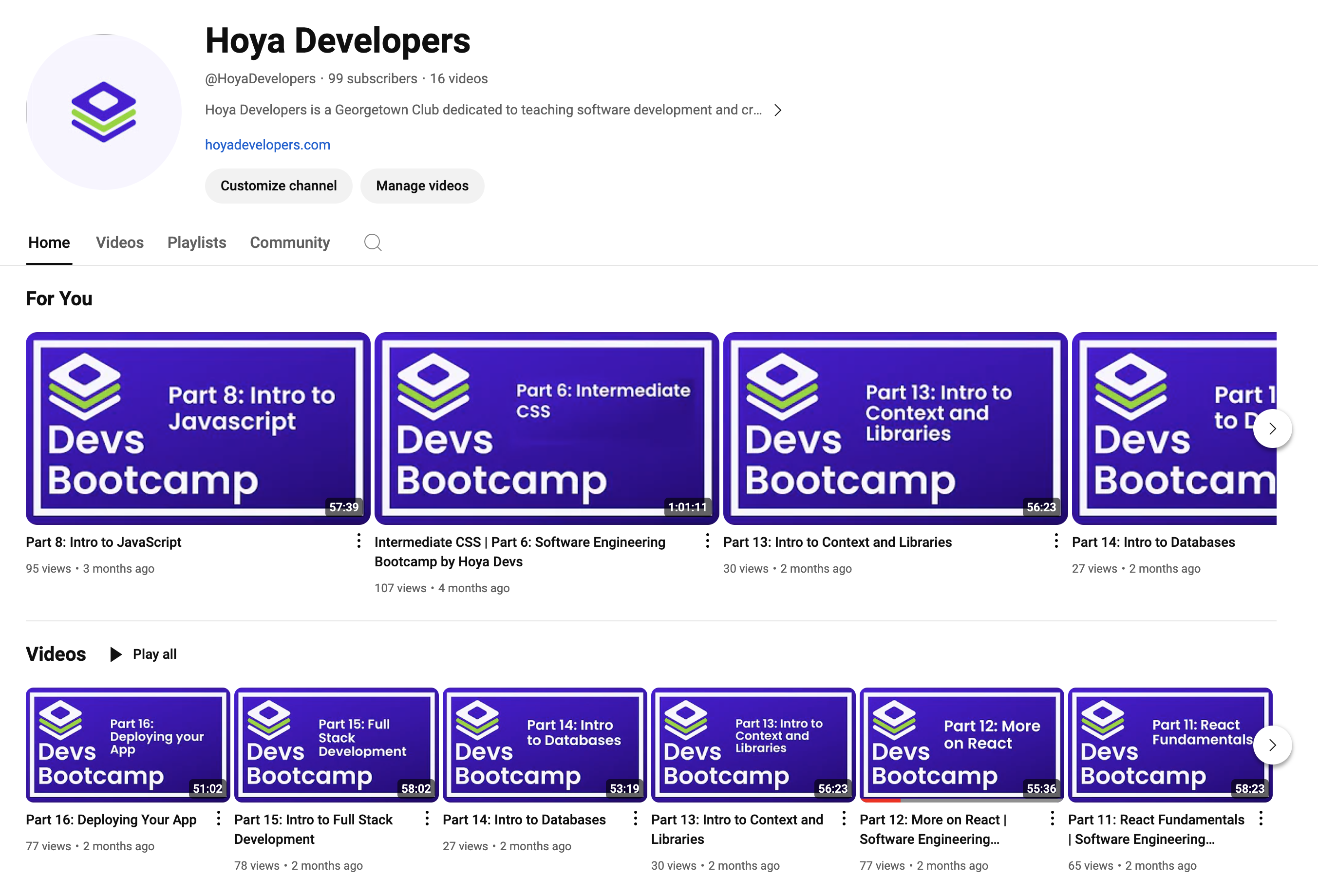Click the 65 views • 2 months ago text
1318x896 pixels.
(x=1132, y=866)
